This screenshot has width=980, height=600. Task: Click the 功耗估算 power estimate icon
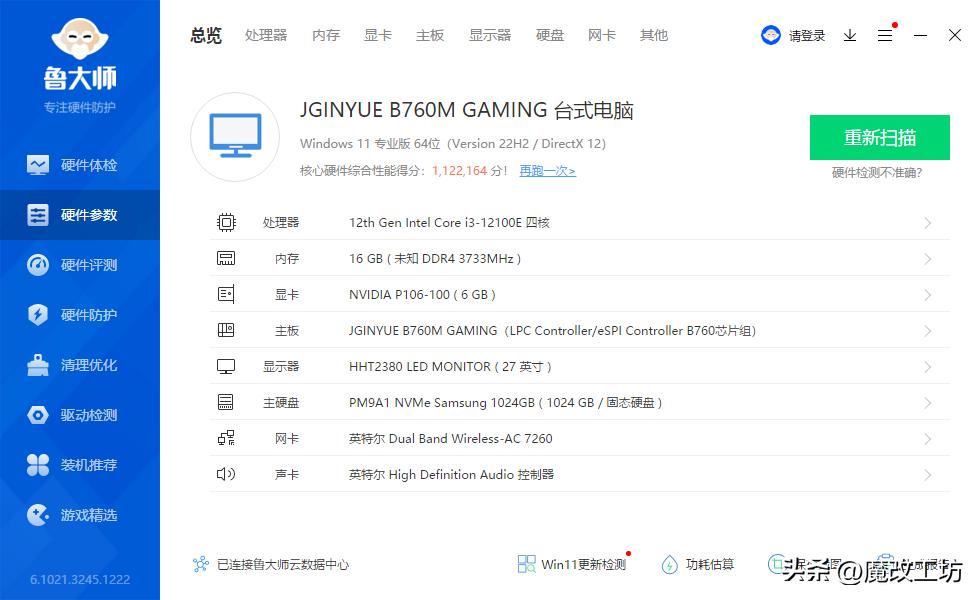pyautogui.click(x=671, y=564)
